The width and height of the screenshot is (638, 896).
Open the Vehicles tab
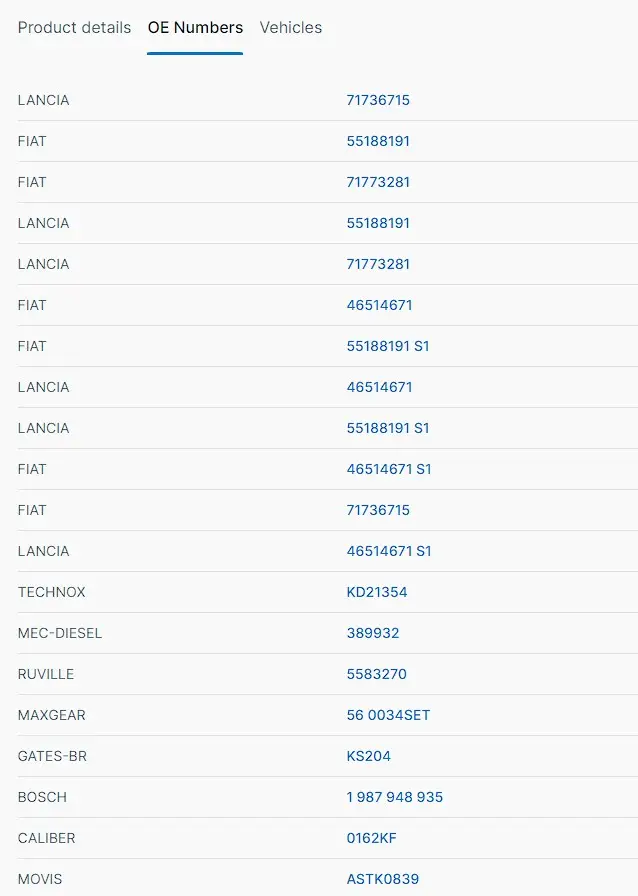coord(290,27)
